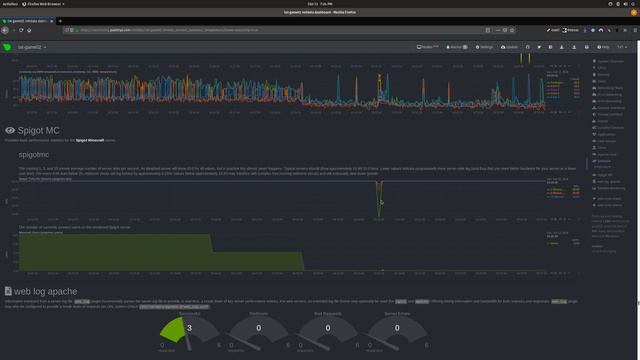Jump to Disks section in sidebar
The image size is (640, 360).
pos(600,81)
